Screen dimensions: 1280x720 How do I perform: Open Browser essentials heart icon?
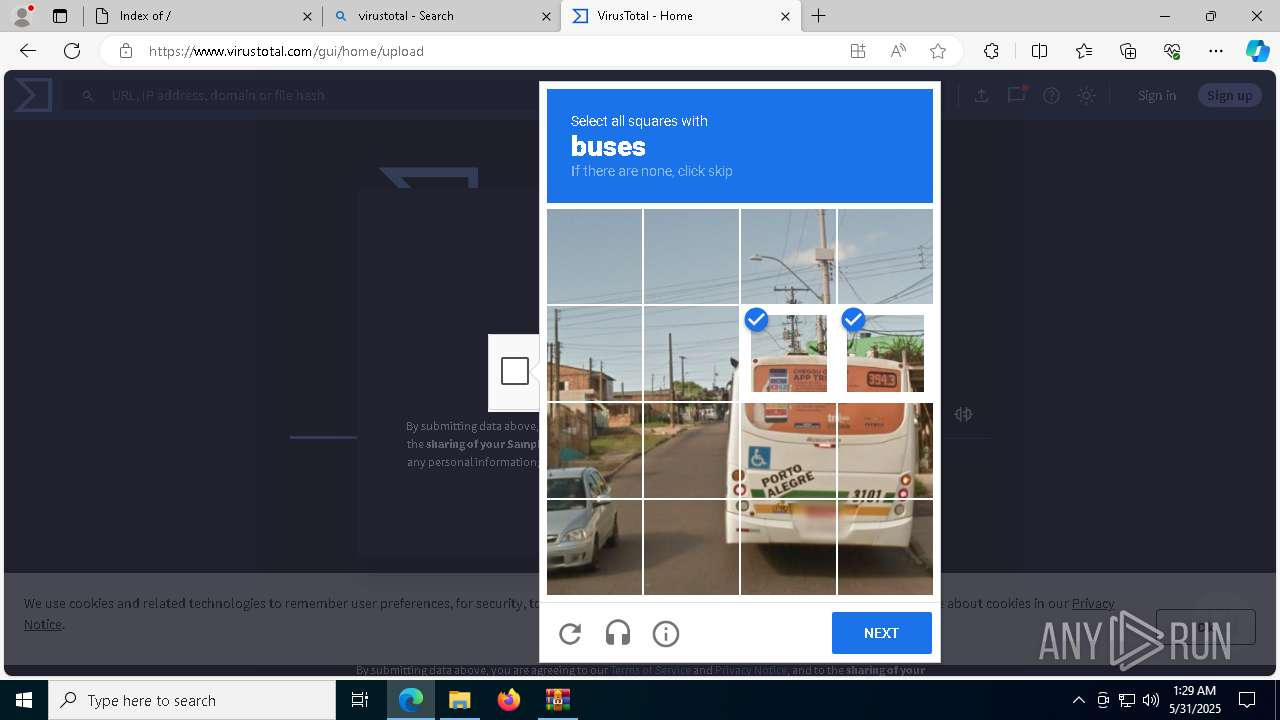pos(1172,51)
